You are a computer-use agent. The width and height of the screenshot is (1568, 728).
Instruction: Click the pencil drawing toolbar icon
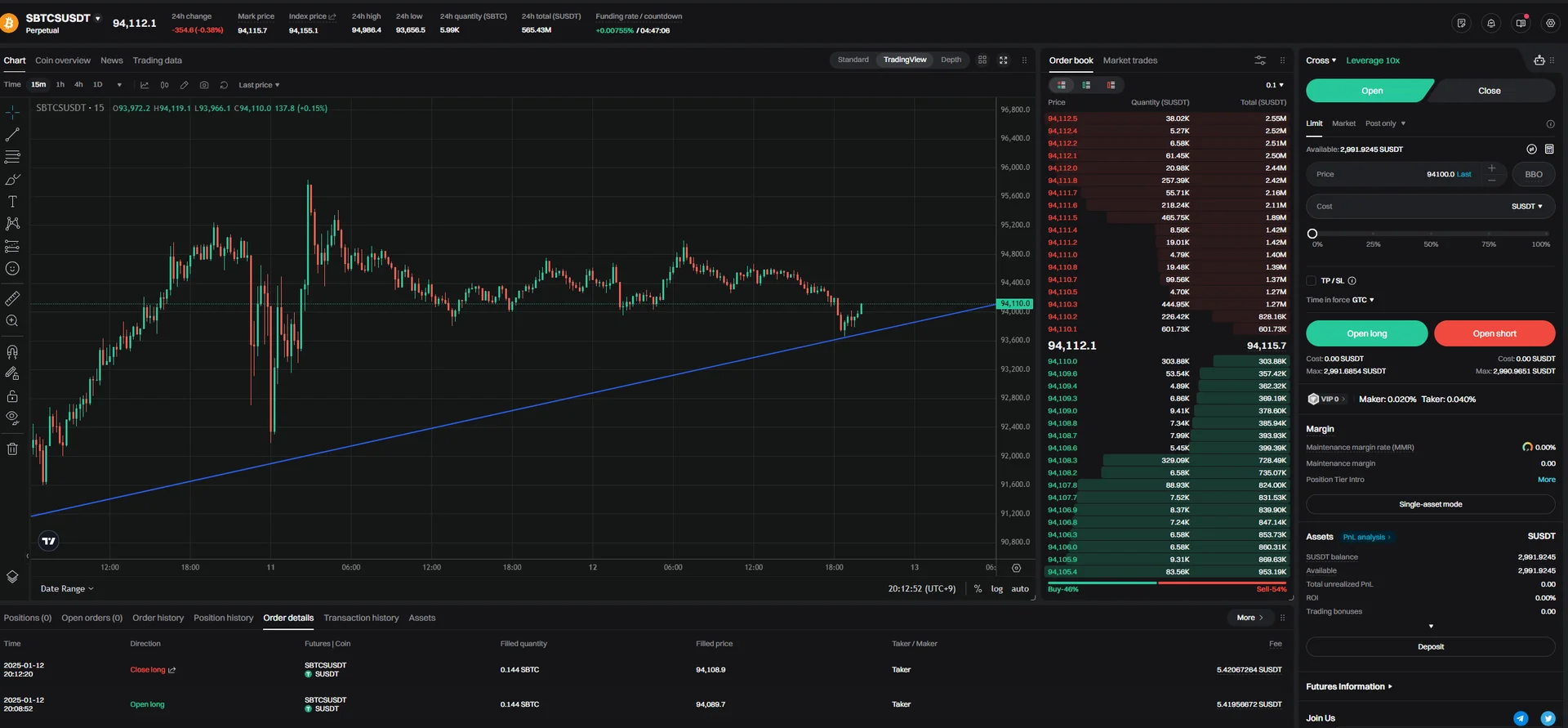click(184, 85)
